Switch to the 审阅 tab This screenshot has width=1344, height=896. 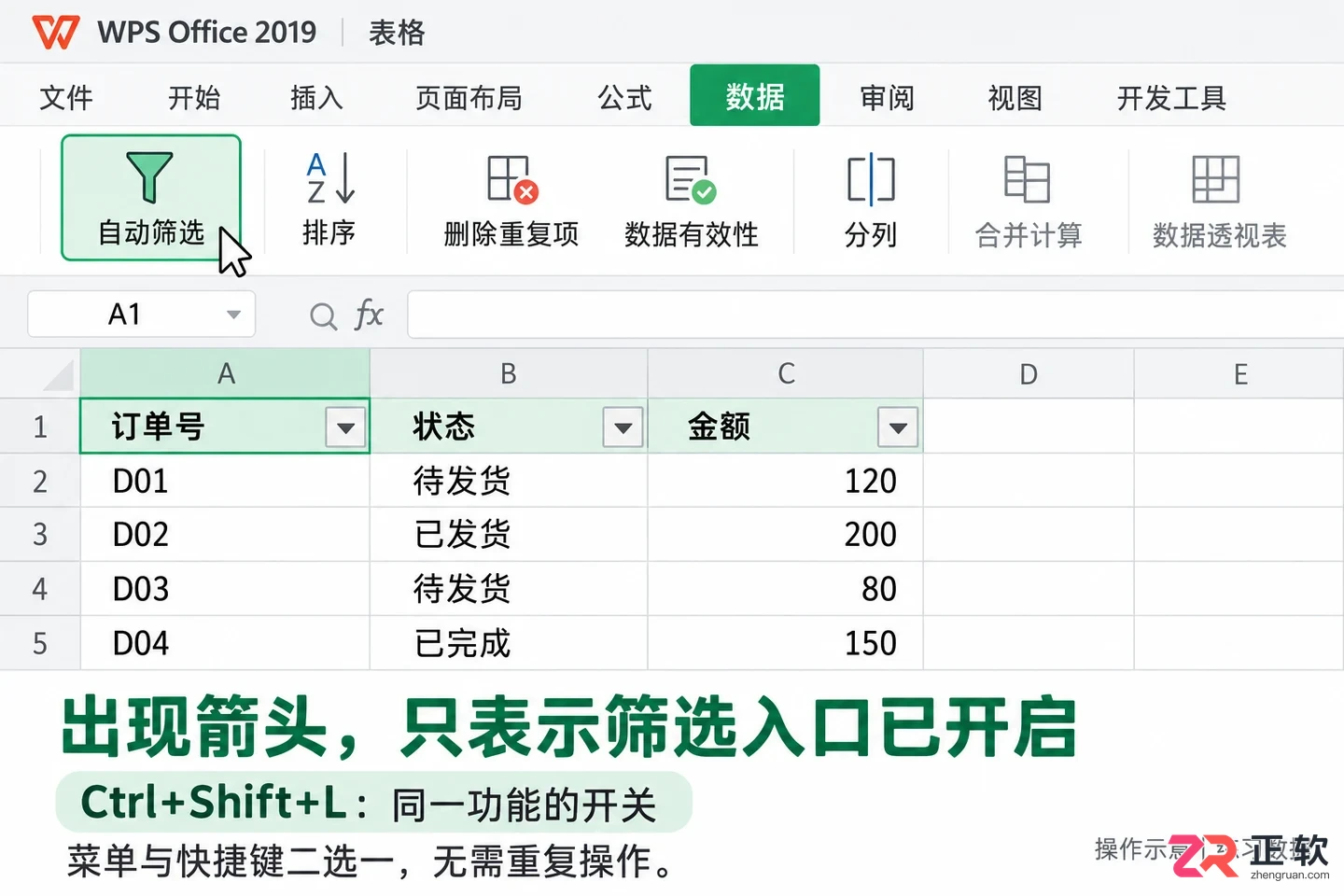point(887,97)
